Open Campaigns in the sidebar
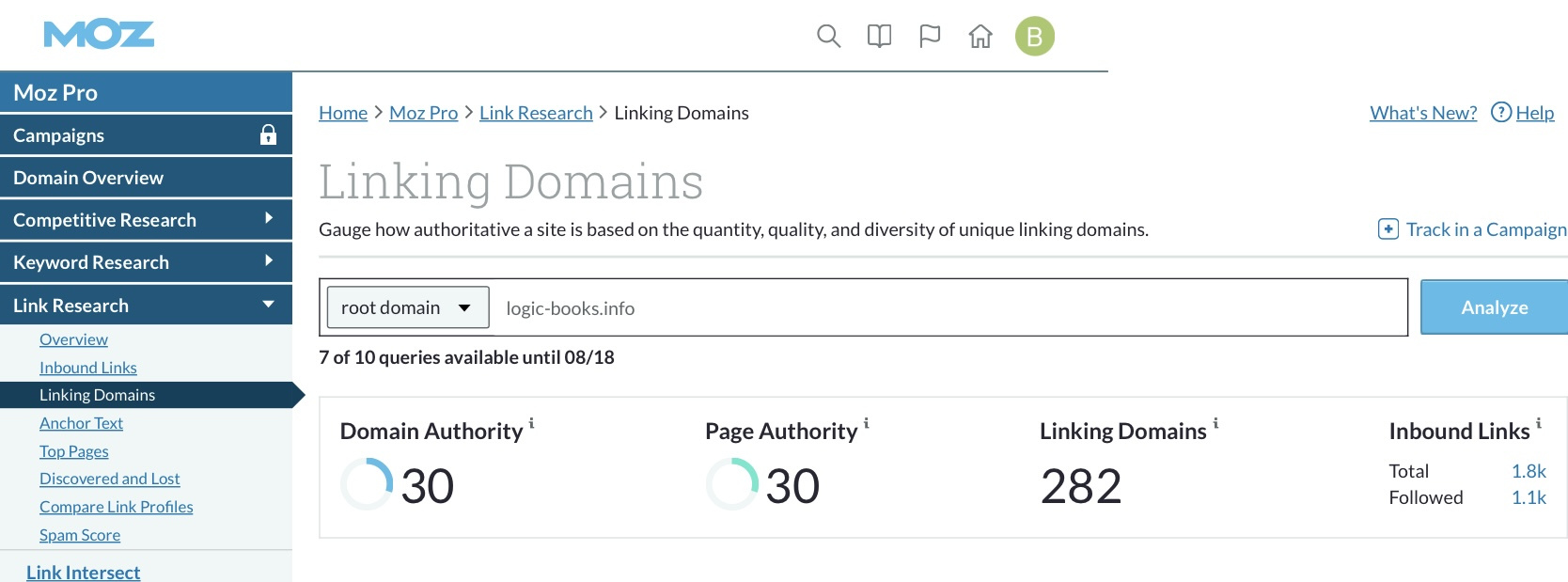 (x=146, y=134)
